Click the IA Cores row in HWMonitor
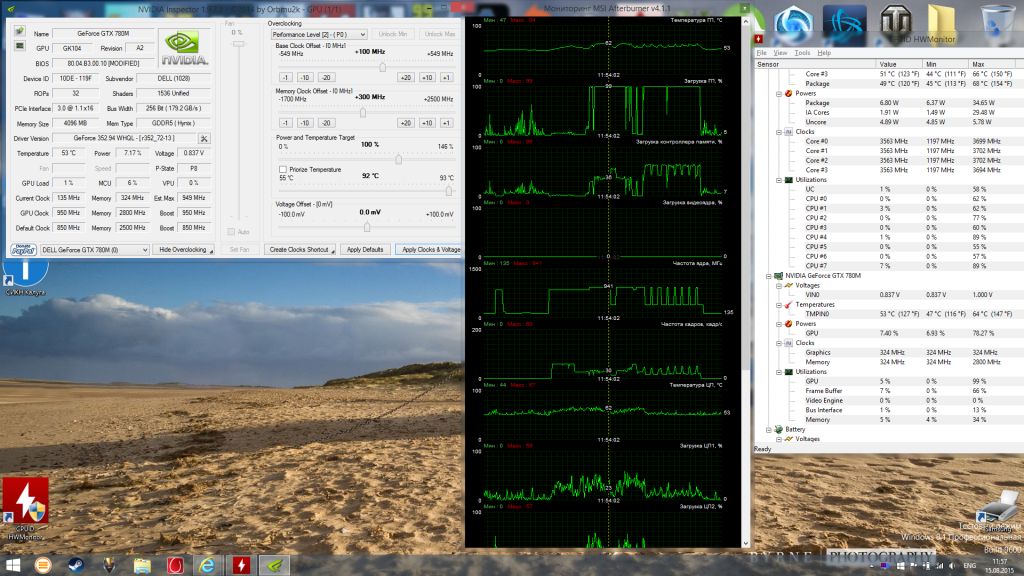 coord(889,112)
